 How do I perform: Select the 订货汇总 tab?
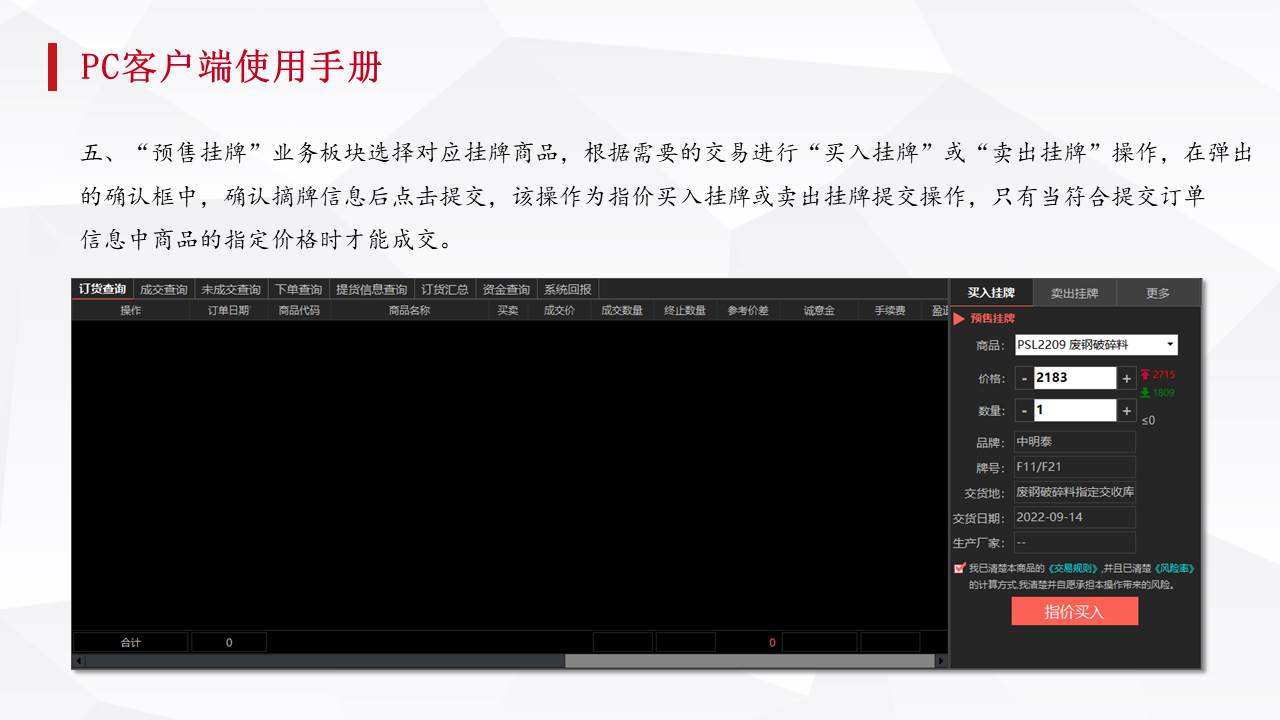[445, 290]
